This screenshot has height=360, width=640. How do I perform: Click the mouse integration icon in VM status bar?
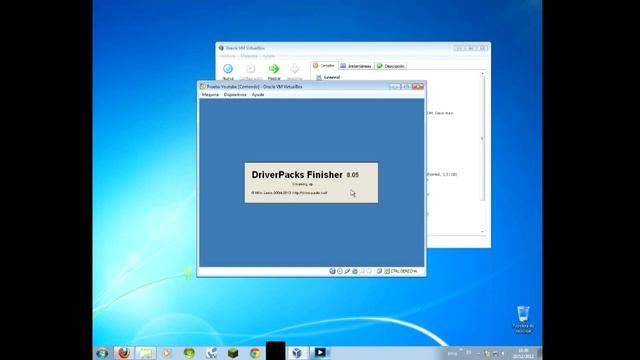(x=379, y=271)
